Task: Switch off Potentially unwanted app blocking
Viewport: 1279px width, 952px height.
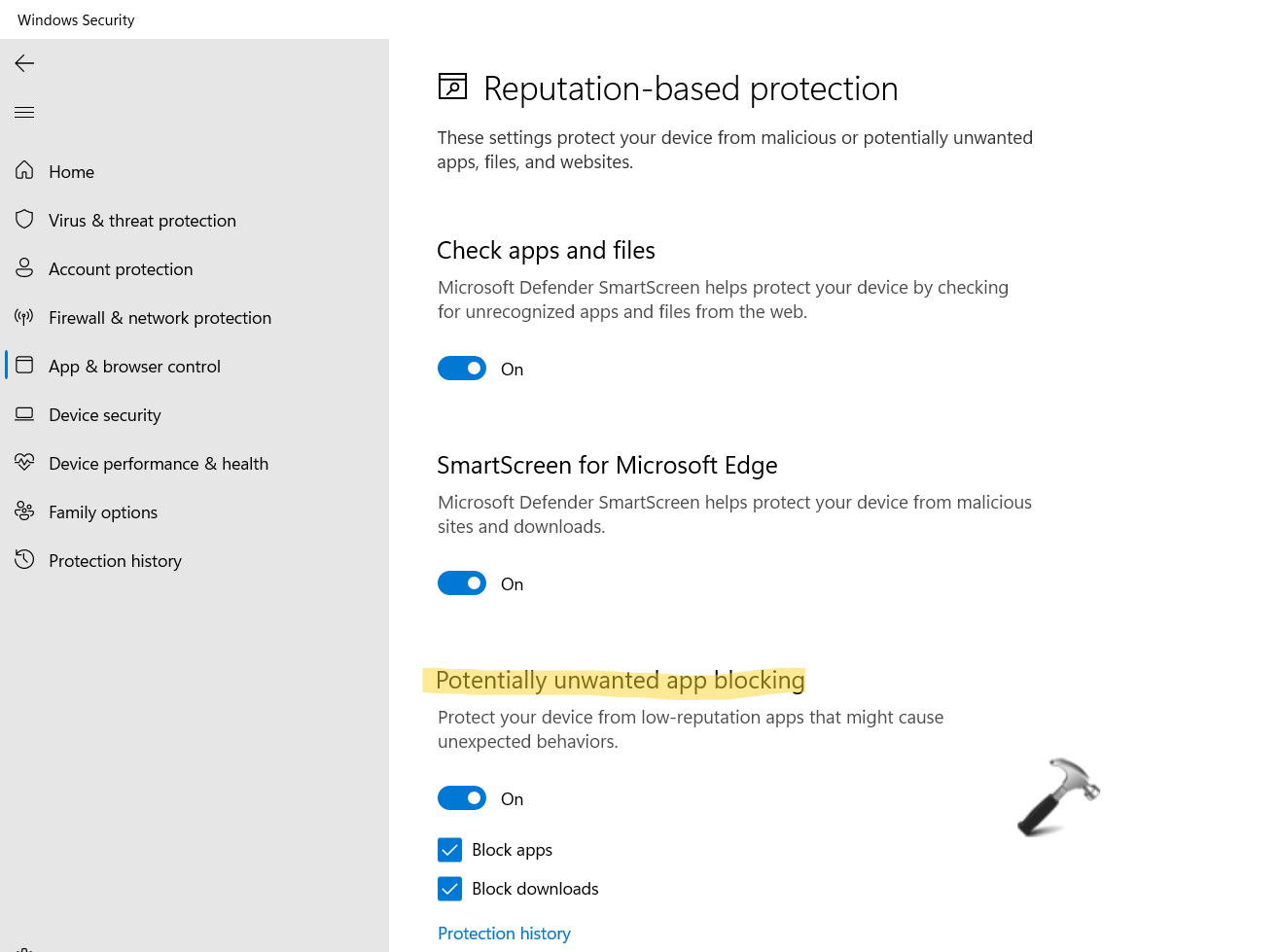Action: coord(462,798)
